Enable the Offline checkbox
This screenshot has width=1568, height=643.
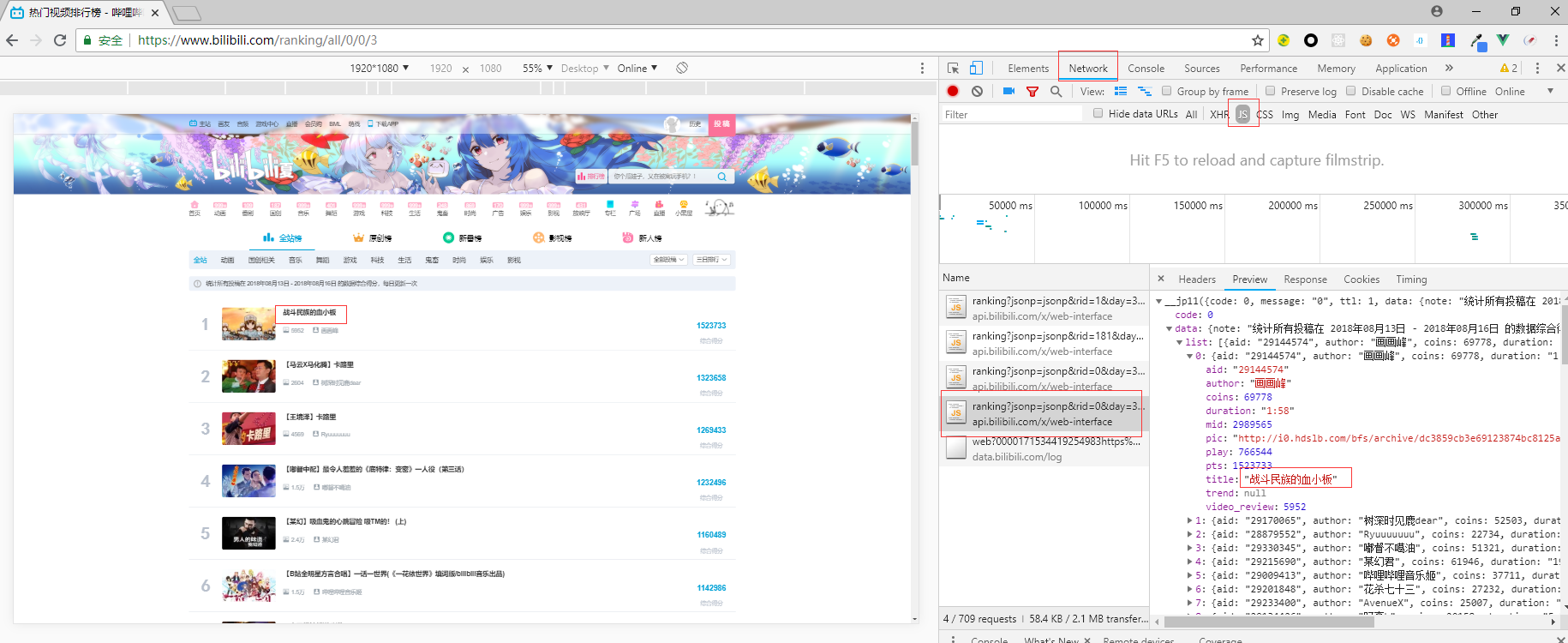[x=1446, y=91]
